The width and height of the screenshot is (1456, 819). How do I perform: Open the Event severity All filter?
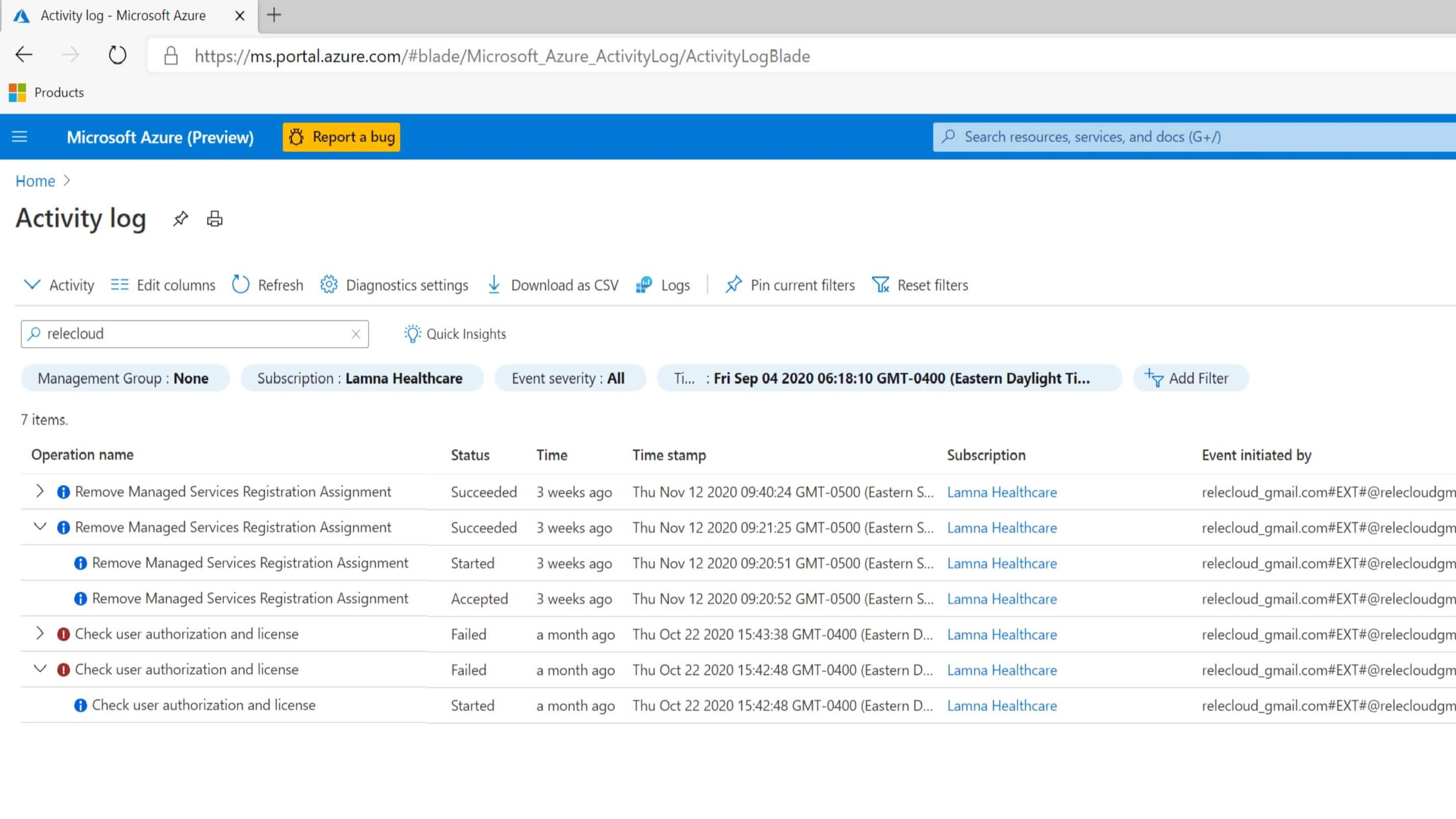pyautogui.click(x=569, y=378)
